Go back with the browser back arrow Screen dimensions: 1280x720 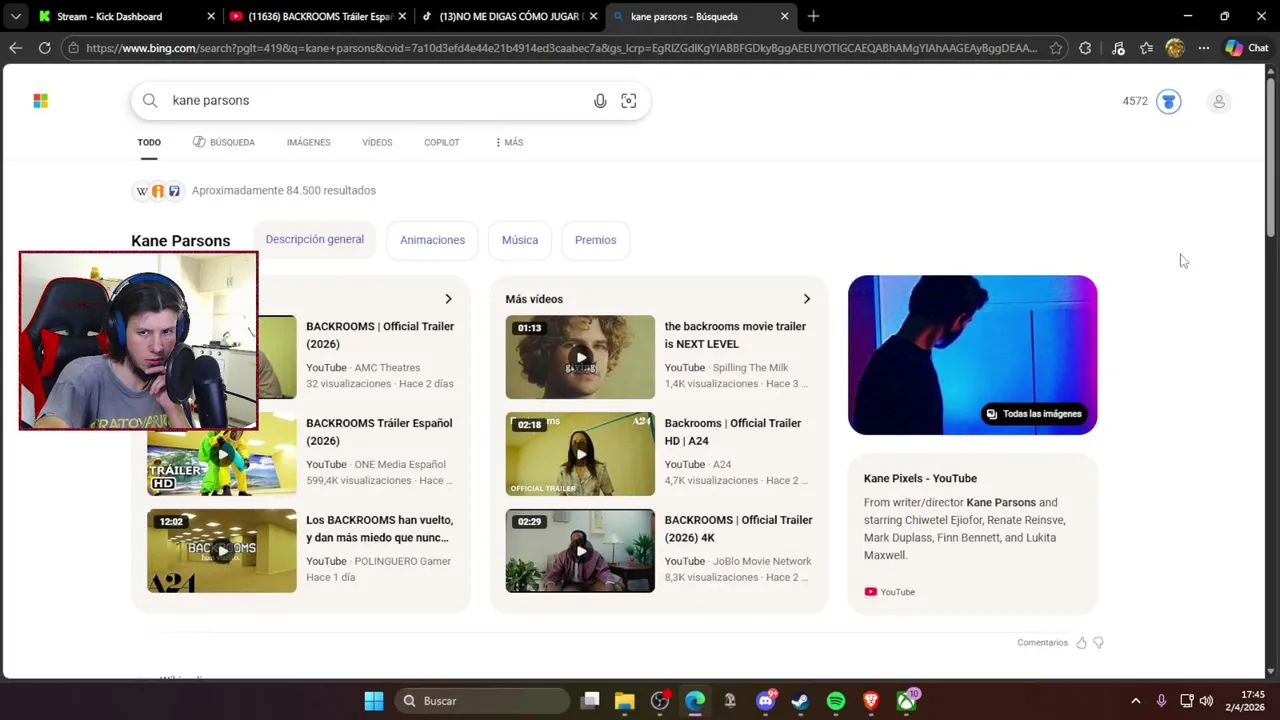[15, 48]
